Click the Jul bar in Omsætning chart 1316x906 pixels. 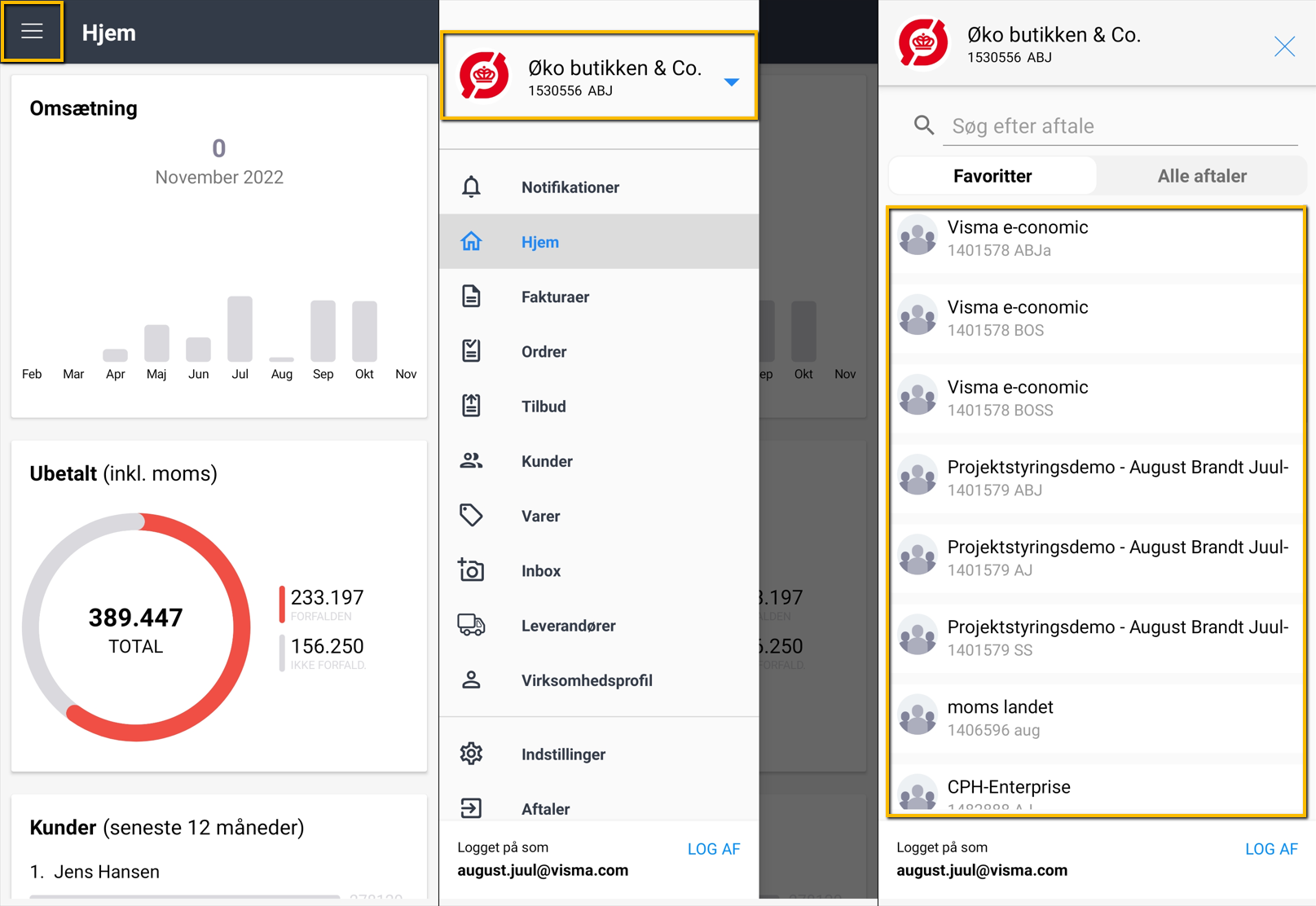pos(240,328)
